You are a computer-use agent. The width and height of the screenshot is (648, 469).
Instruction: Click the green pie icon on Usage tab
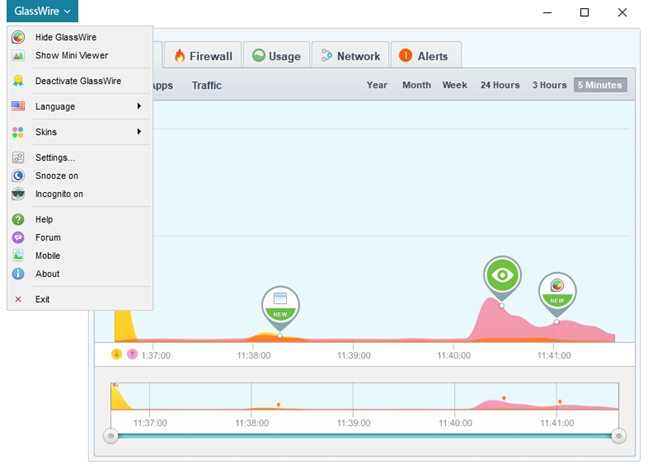click(259, 55)
